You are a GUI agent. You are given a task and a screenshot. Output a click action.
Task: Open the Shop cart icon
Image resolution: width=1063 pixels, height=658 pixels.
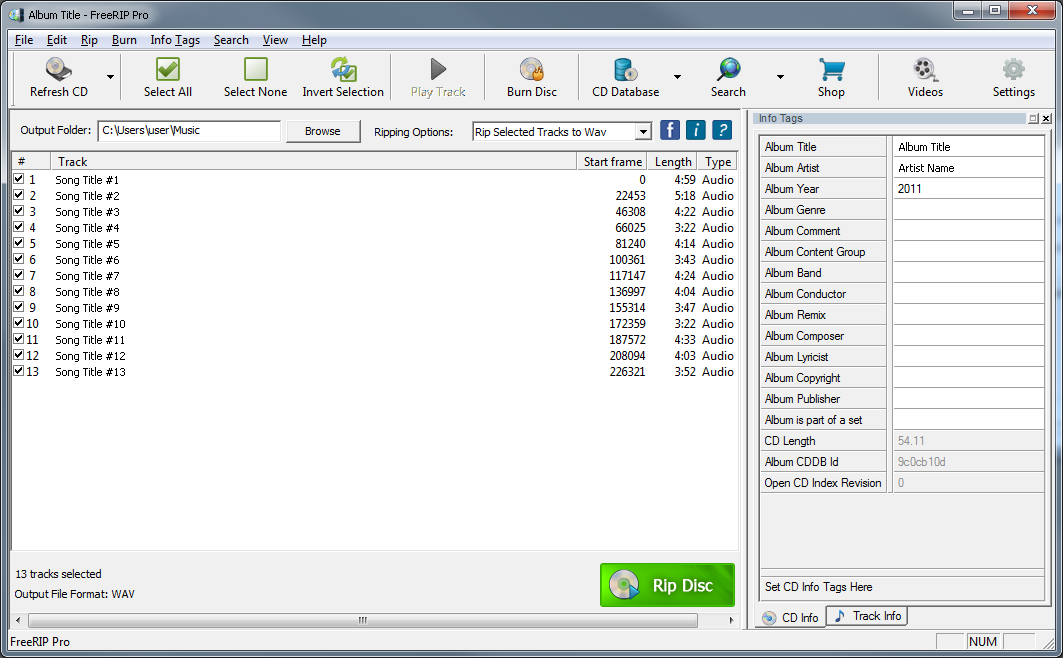[831, 70]
